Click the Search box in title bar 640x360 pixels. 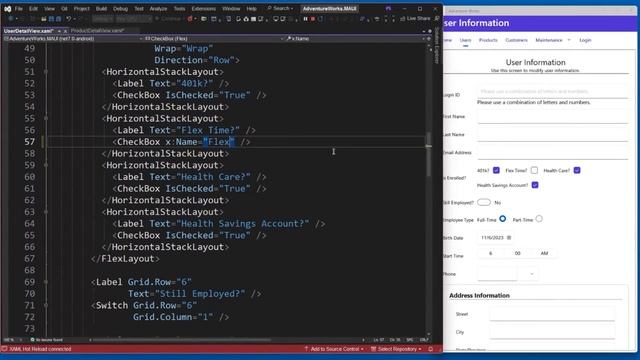coord(280,9)
